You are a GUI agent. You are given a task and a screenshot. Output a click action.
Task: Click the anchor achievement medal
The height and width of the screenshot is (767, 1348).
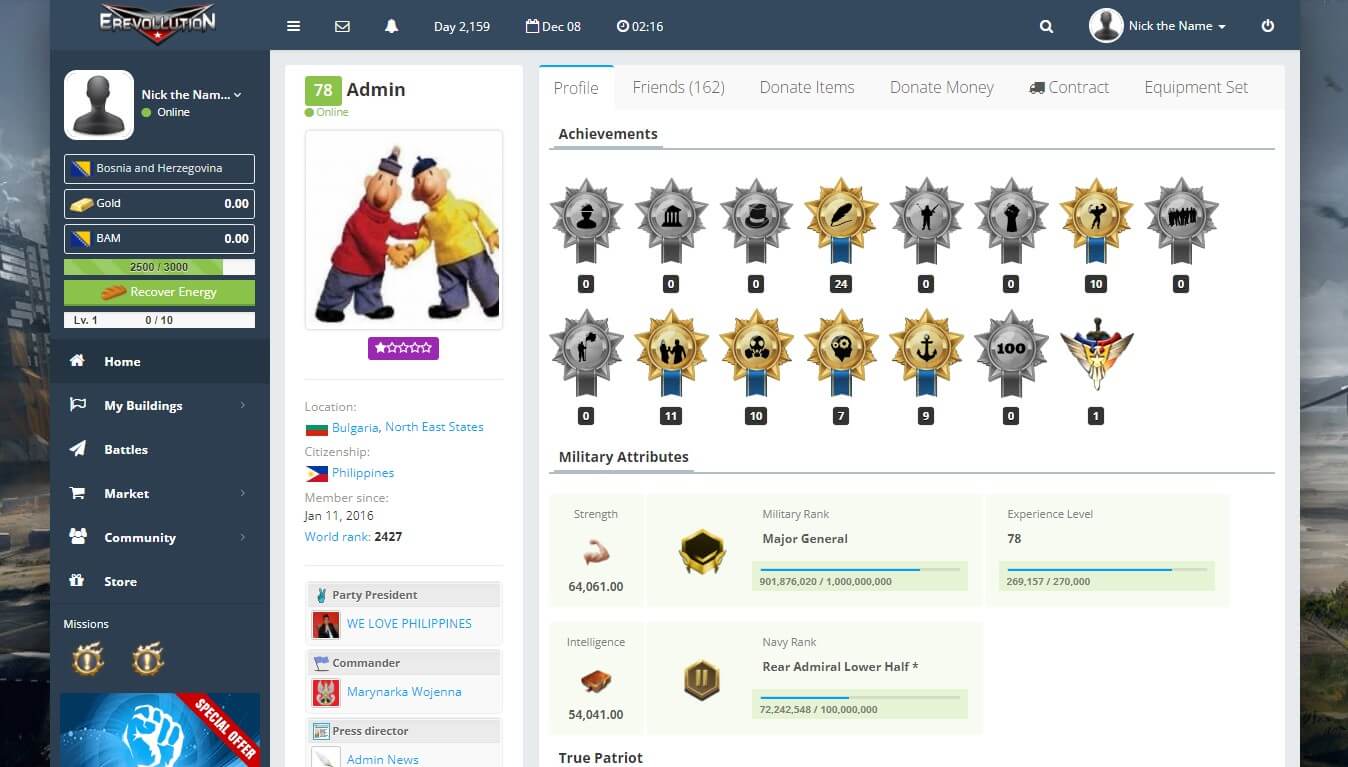tap(926, 351)
